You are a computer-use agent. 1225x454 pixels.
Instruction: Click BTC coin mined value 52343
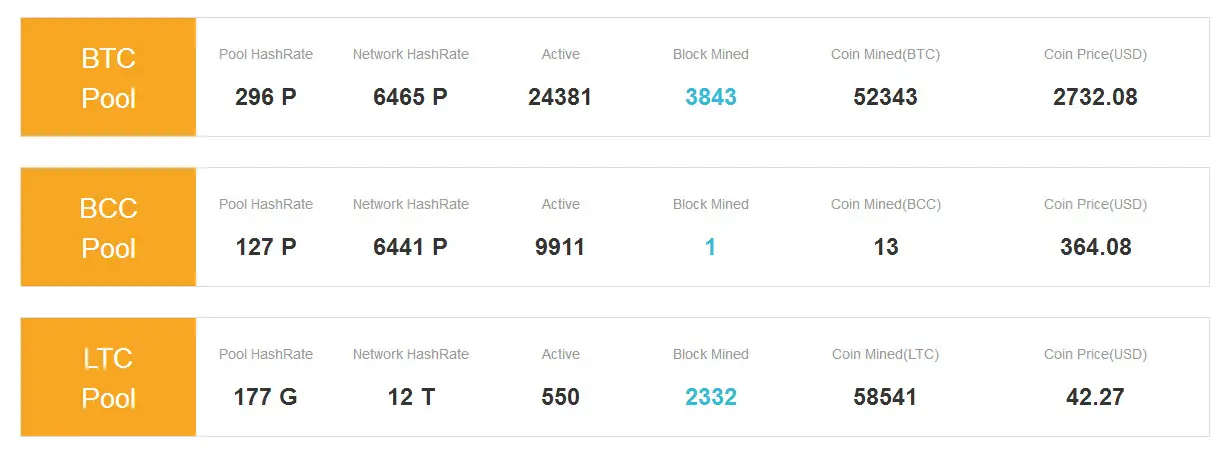(885, 97)
